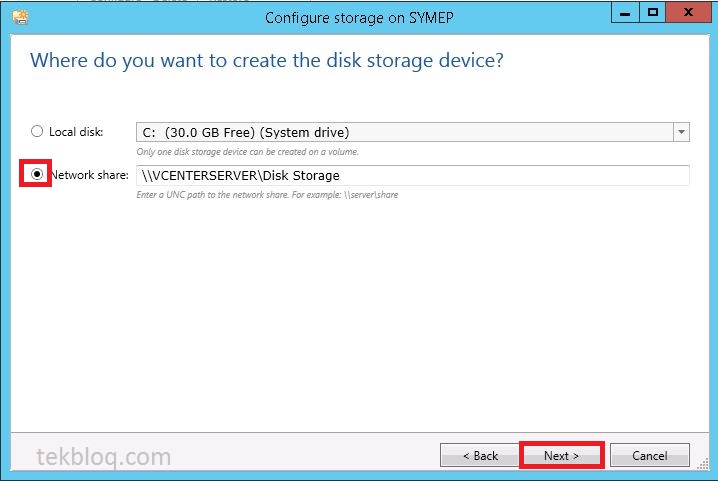Screen dimensions: 718x481
Task: Expand the drive list using the dropdown arrow
Action: 681,132
